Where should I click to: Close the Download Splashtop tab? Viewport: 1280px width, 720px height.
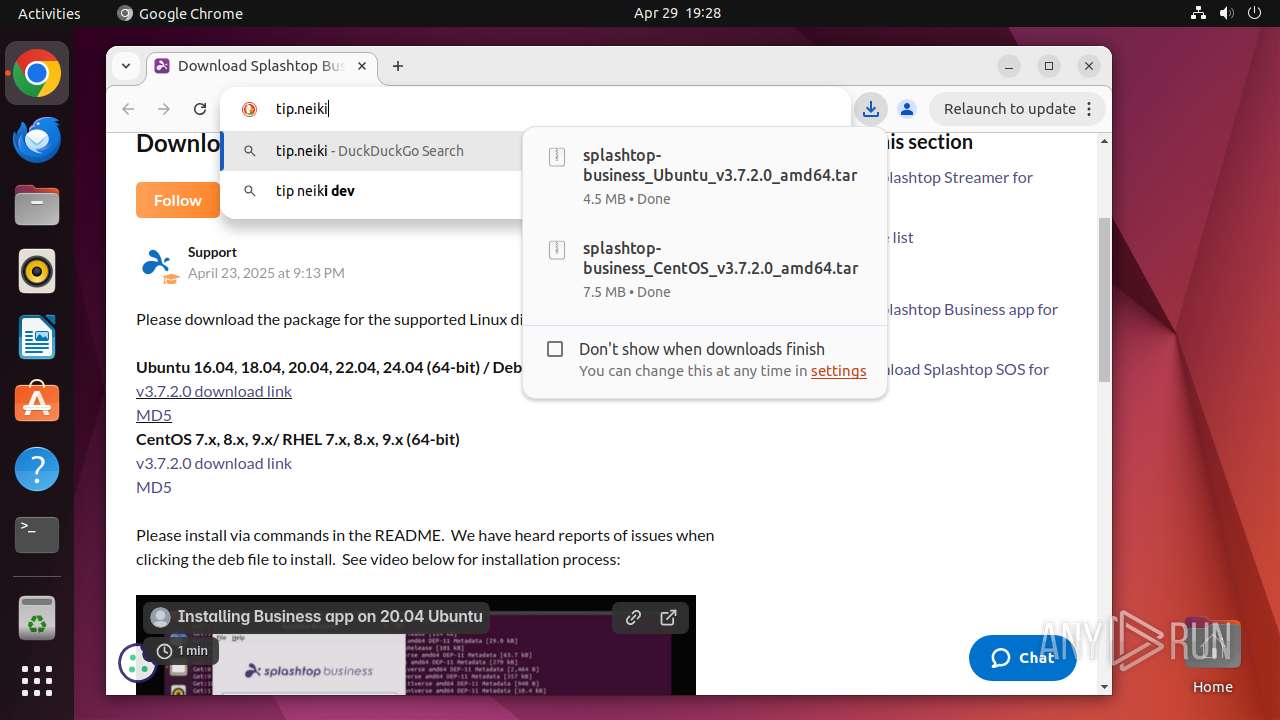coord(362,66)
